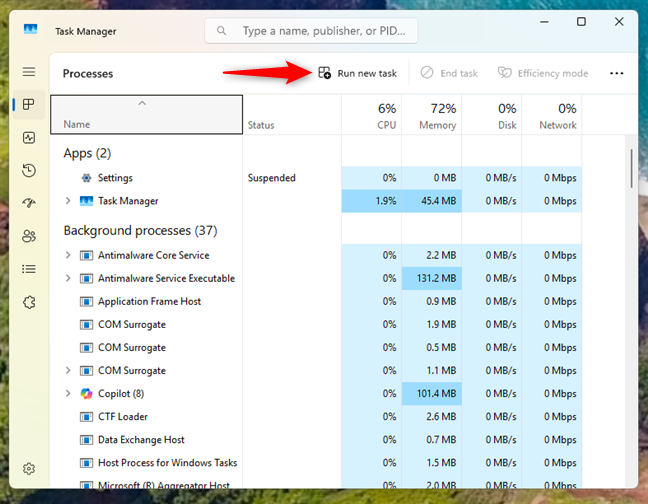Click the processes list vertical scrollbar
Image resolution: width=648 pixels, height=504 pixels.
[631, 166]
